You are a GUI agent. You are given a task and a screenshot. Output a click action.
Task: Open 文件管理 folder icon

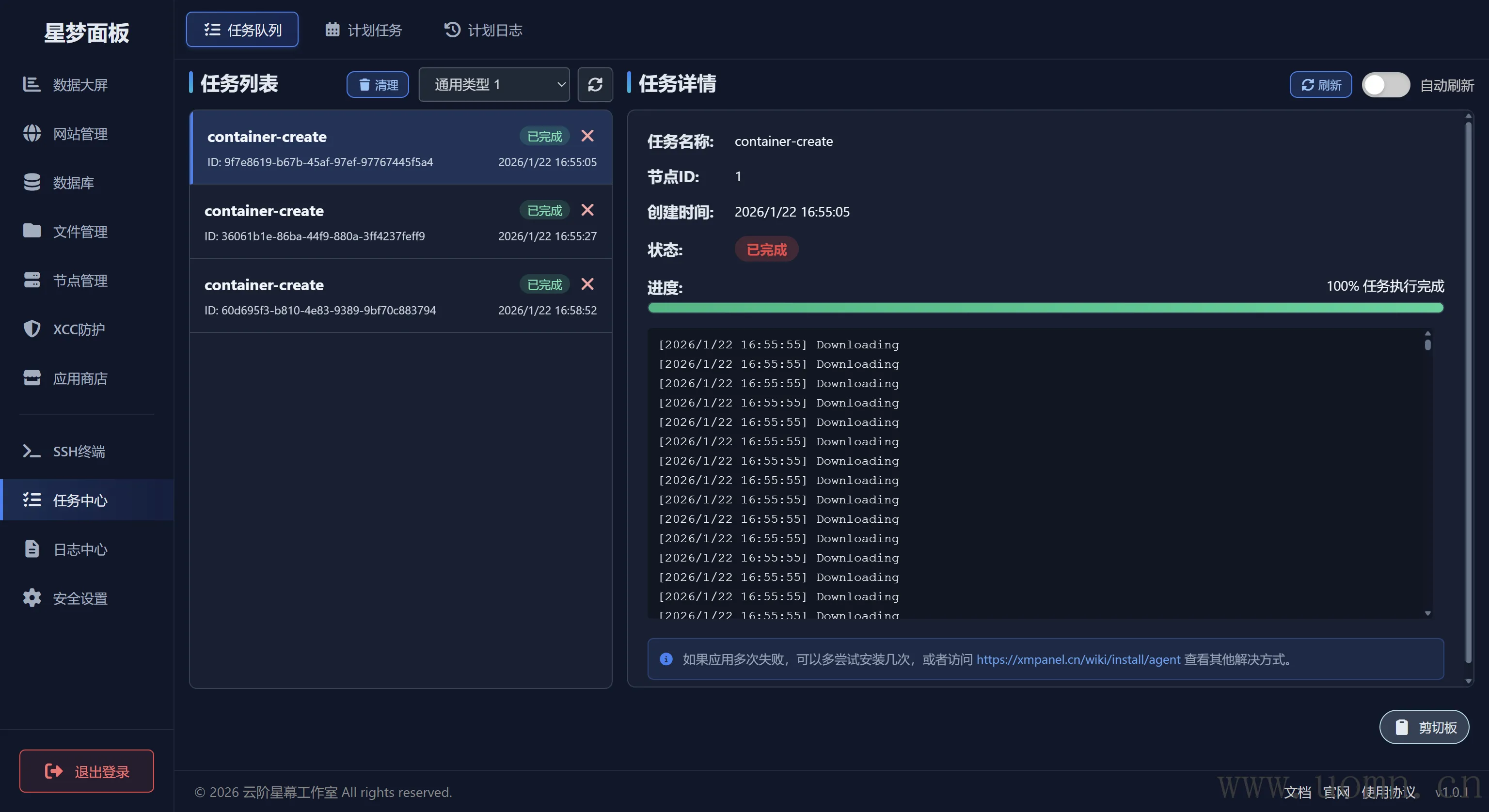(32, 231)
